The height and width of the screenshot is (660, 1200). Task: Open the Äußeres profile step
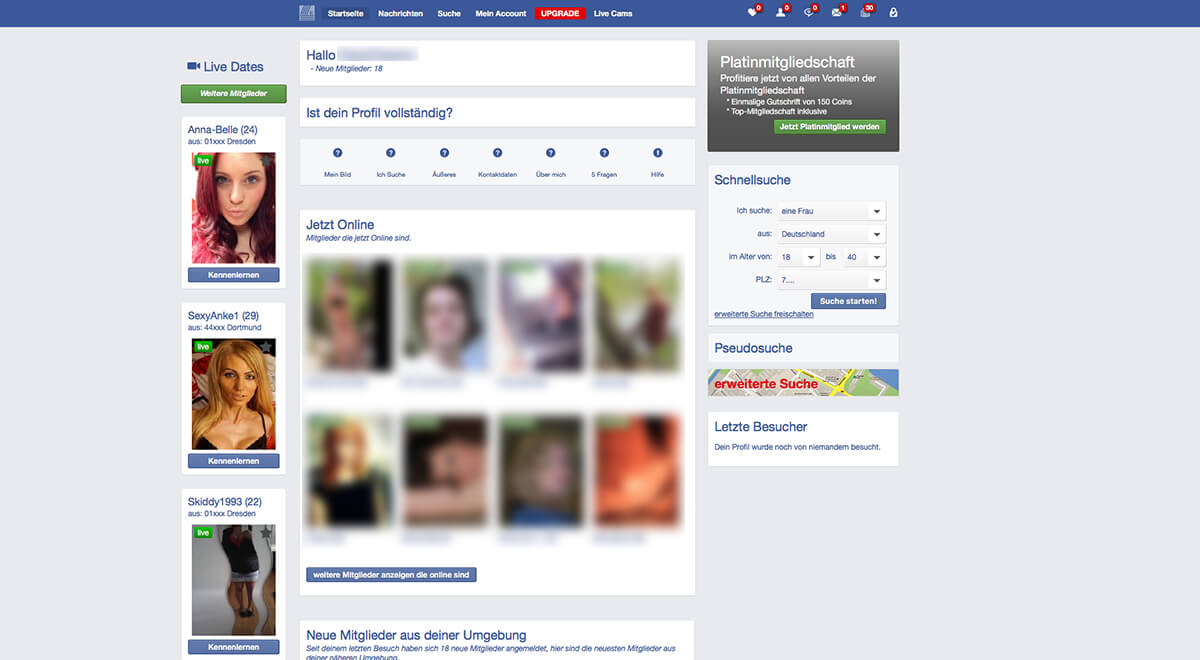[444, 174]
